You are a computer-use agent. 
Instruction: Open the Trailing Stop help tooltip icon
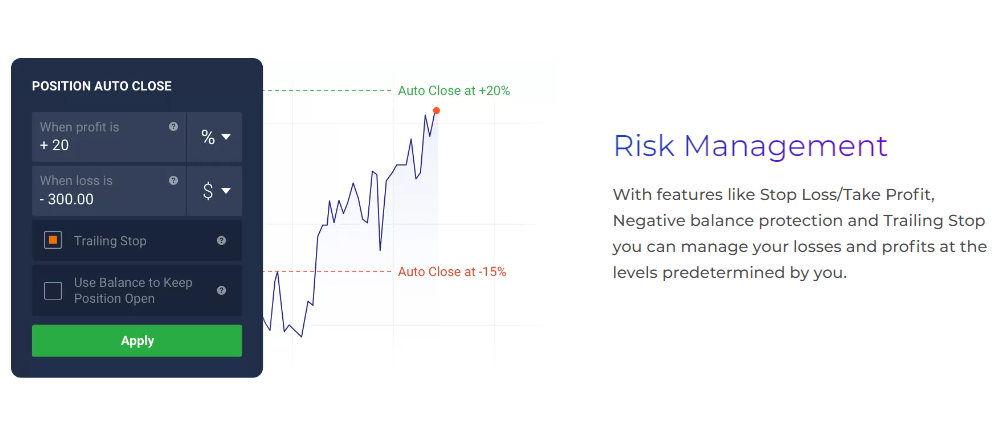click(221, 241)
